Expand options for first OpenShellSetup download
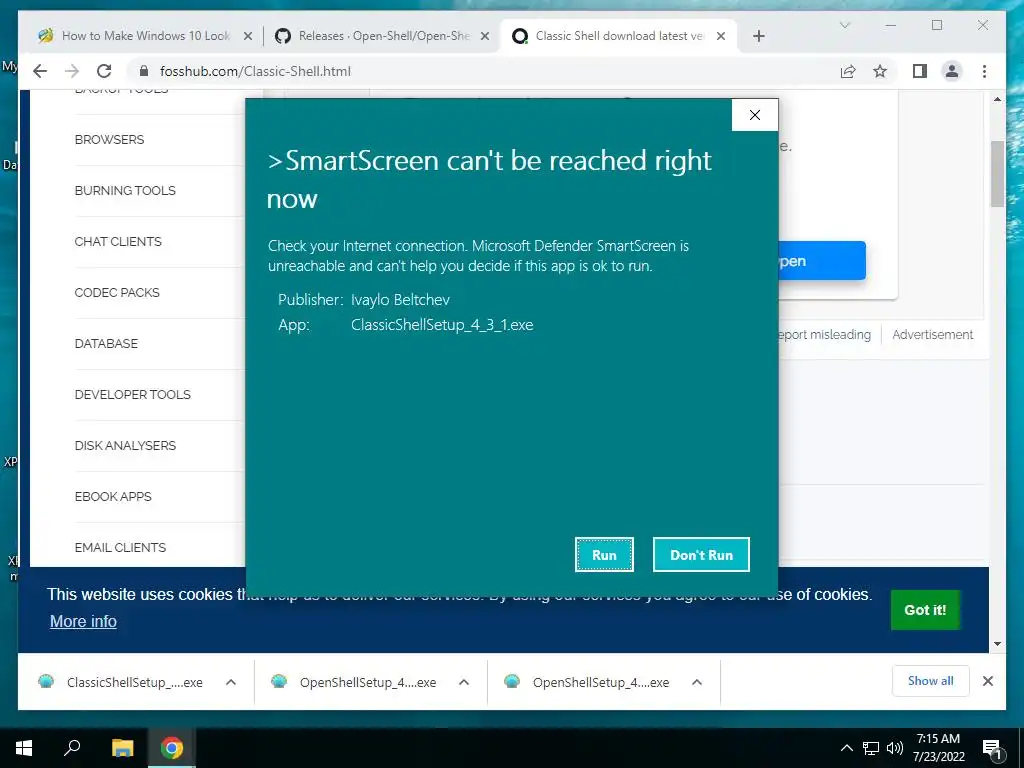1024x768 pixels. coord(464,682)
